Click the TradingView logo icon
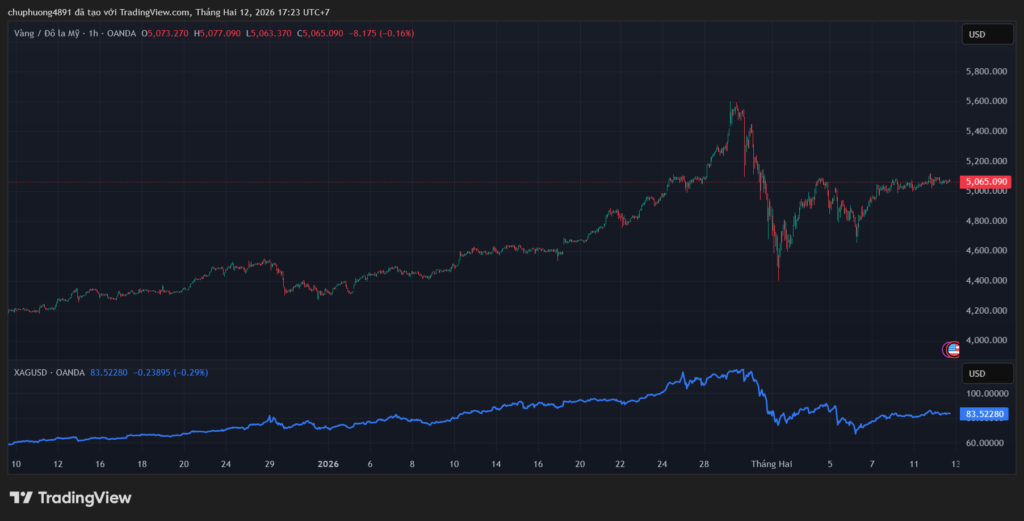This screenshot has width=1024, height=521. 23,498
